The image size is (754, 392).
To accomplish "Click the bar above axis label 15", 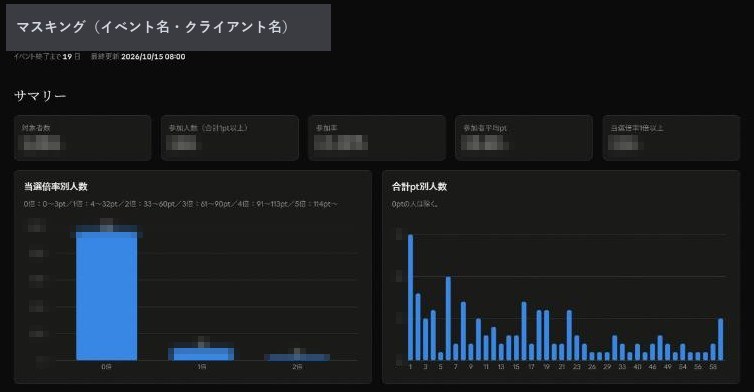I will 516,347.
